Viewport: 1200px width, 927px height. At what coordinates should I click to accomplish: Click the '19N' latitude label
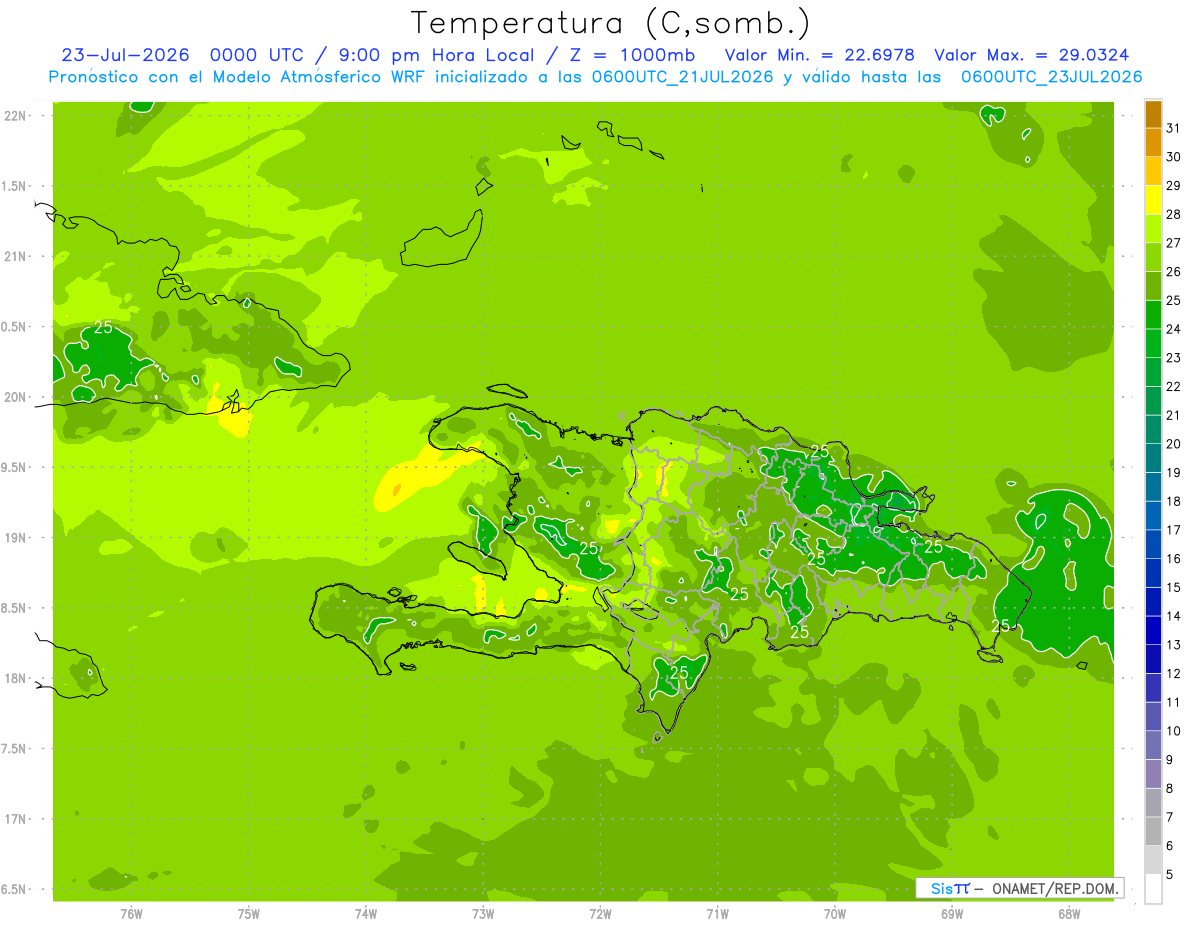tap(16, 538)
